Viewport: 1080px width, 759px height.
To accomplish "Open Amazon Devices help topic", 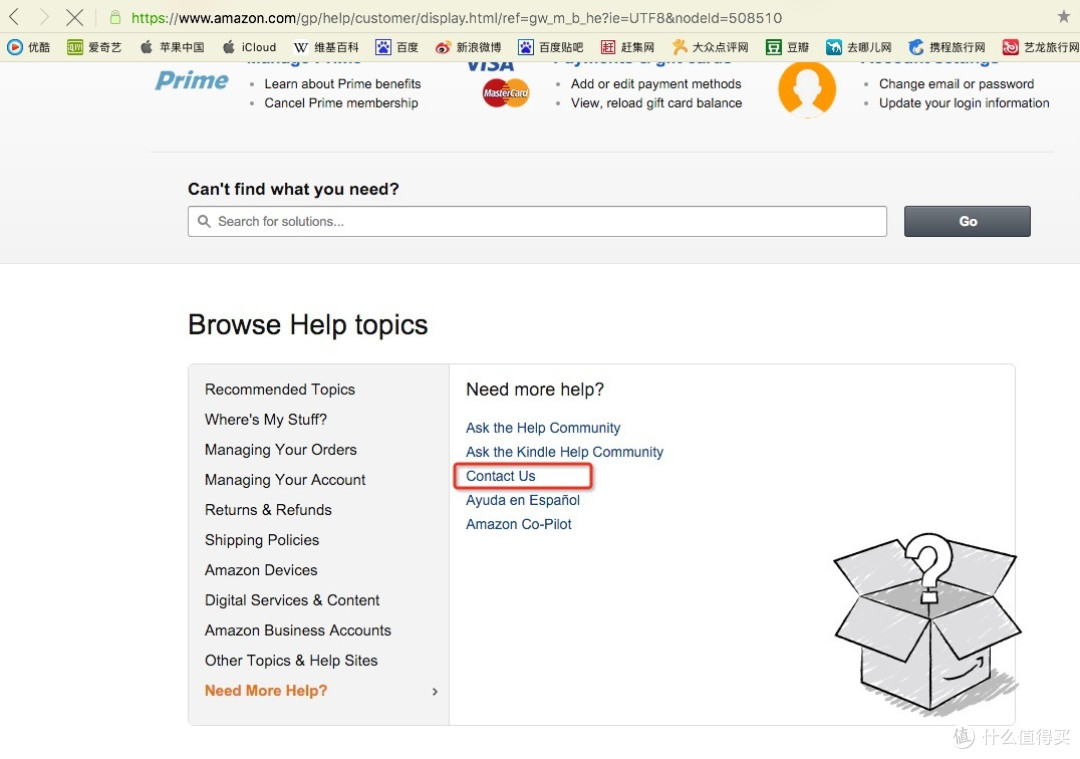I will pos(261,570).
